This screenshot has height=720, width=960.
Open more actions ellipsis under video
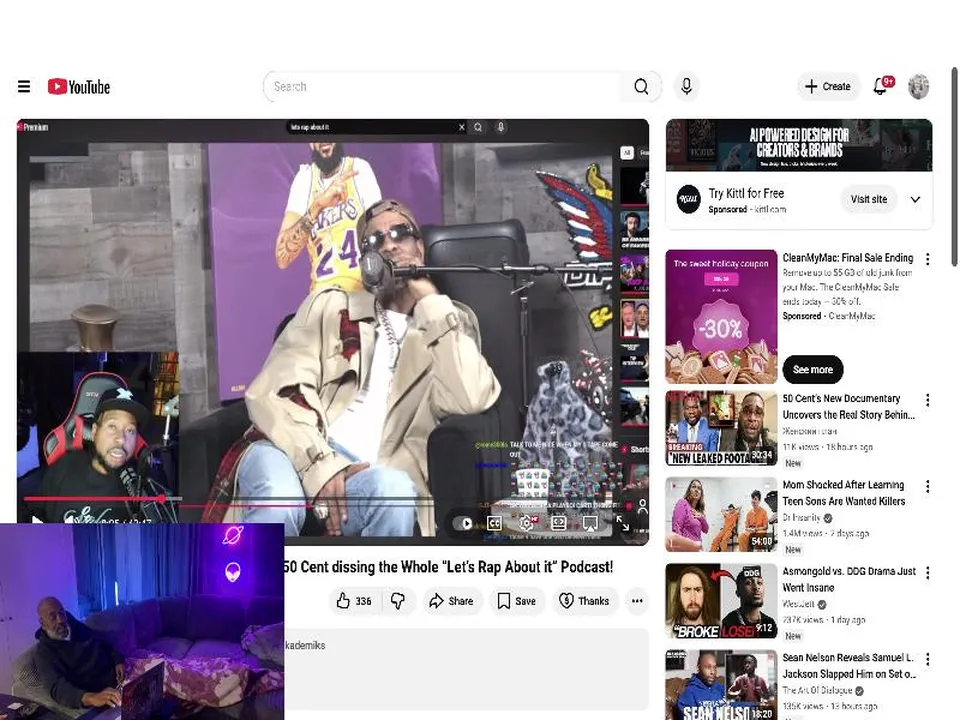(637, 601)
